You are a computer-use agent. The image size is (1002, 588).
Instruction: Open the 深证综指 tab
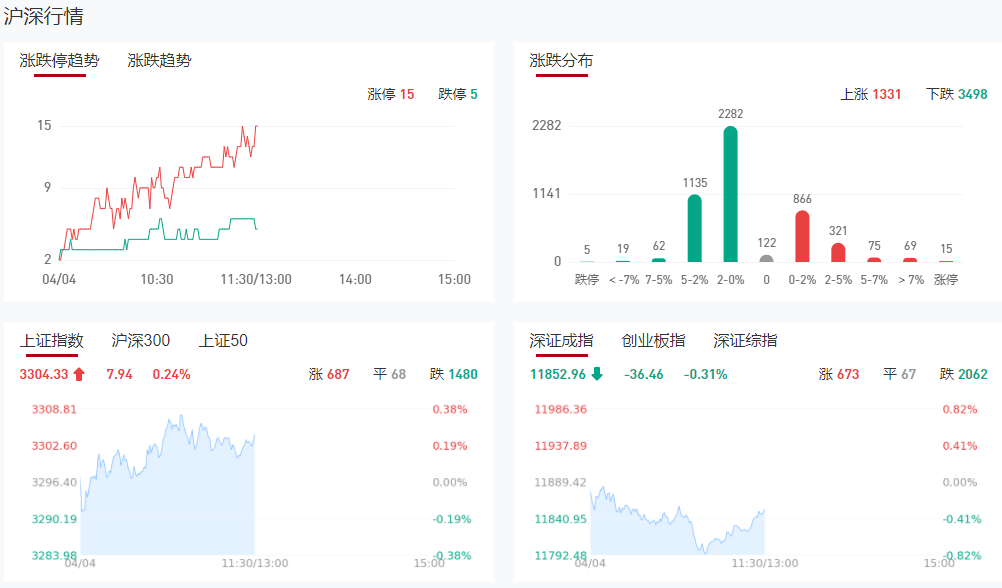[x=745, y=341]
